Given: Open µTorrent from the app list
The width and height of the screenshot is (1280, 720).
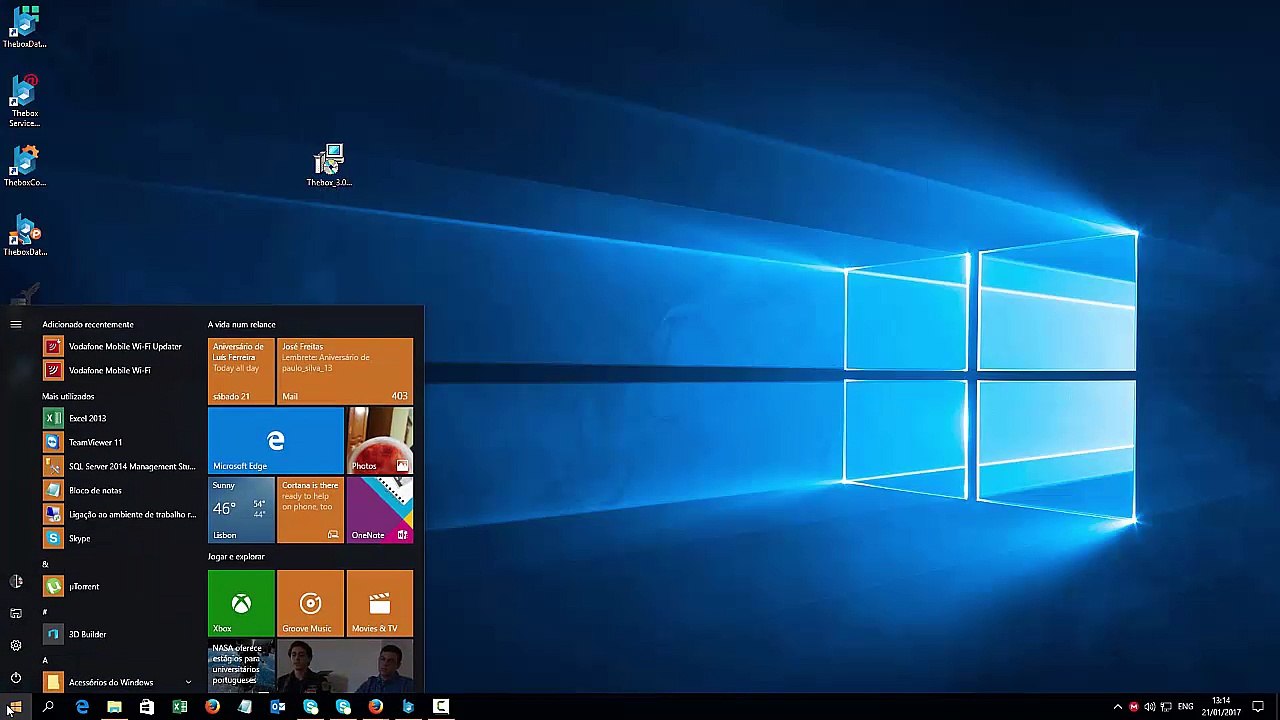Looking at the screenshot, I should [121, 586].
